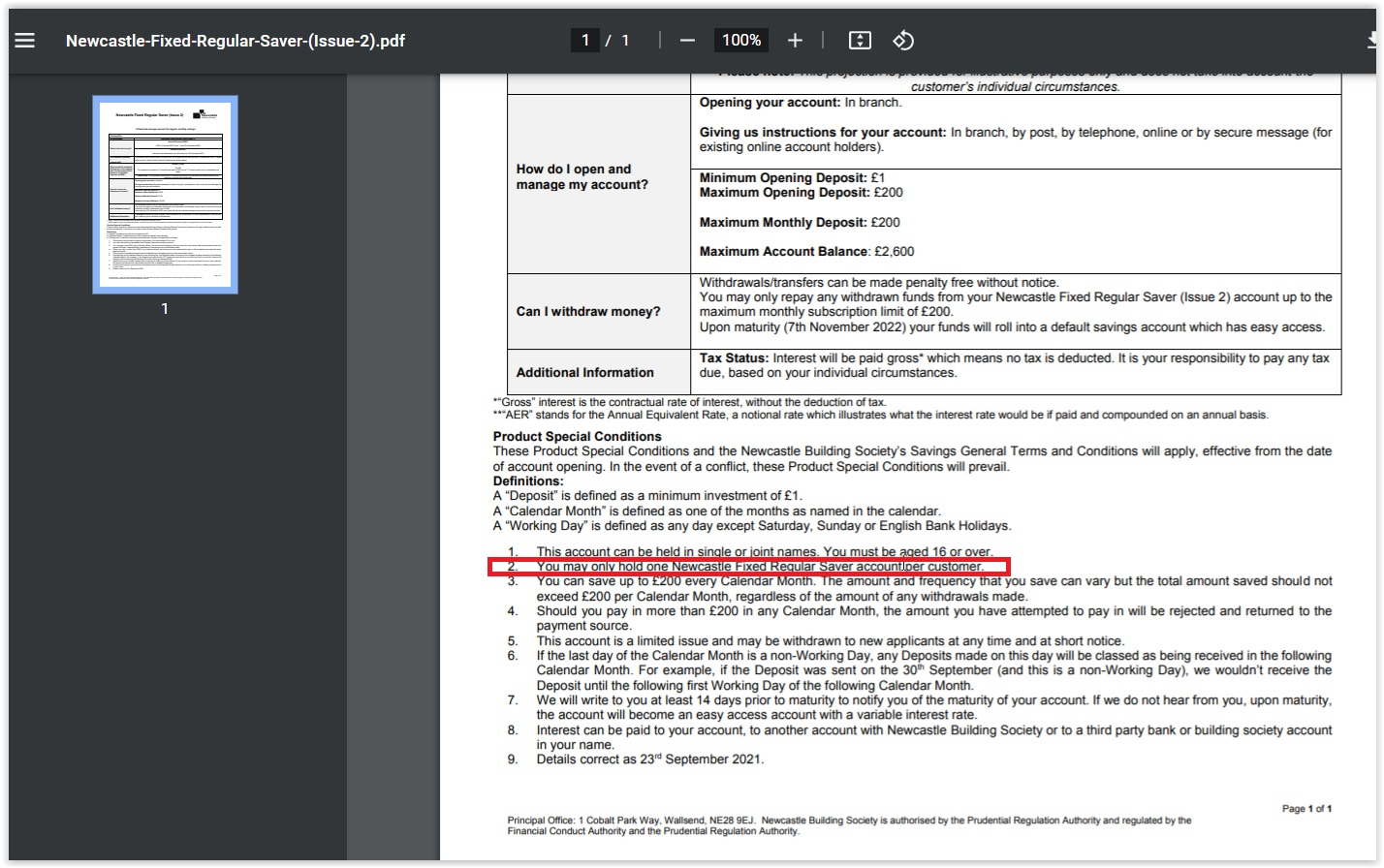Click 'Minimum Opening Deposit: £1' text
The image size is (1384, 868).
tap(792, 177)
